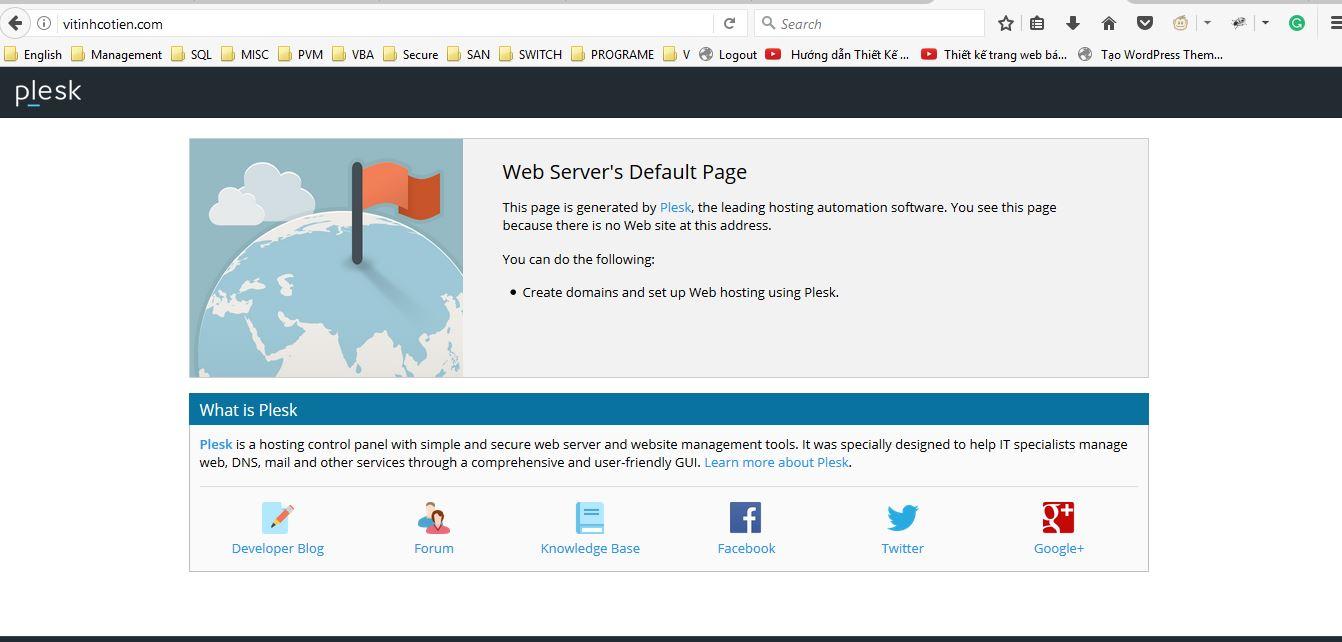Image resolution: width=1342 pixels, height=642 pixels.
Task: Click the Facebook logo icon
Action: [746, 518]
